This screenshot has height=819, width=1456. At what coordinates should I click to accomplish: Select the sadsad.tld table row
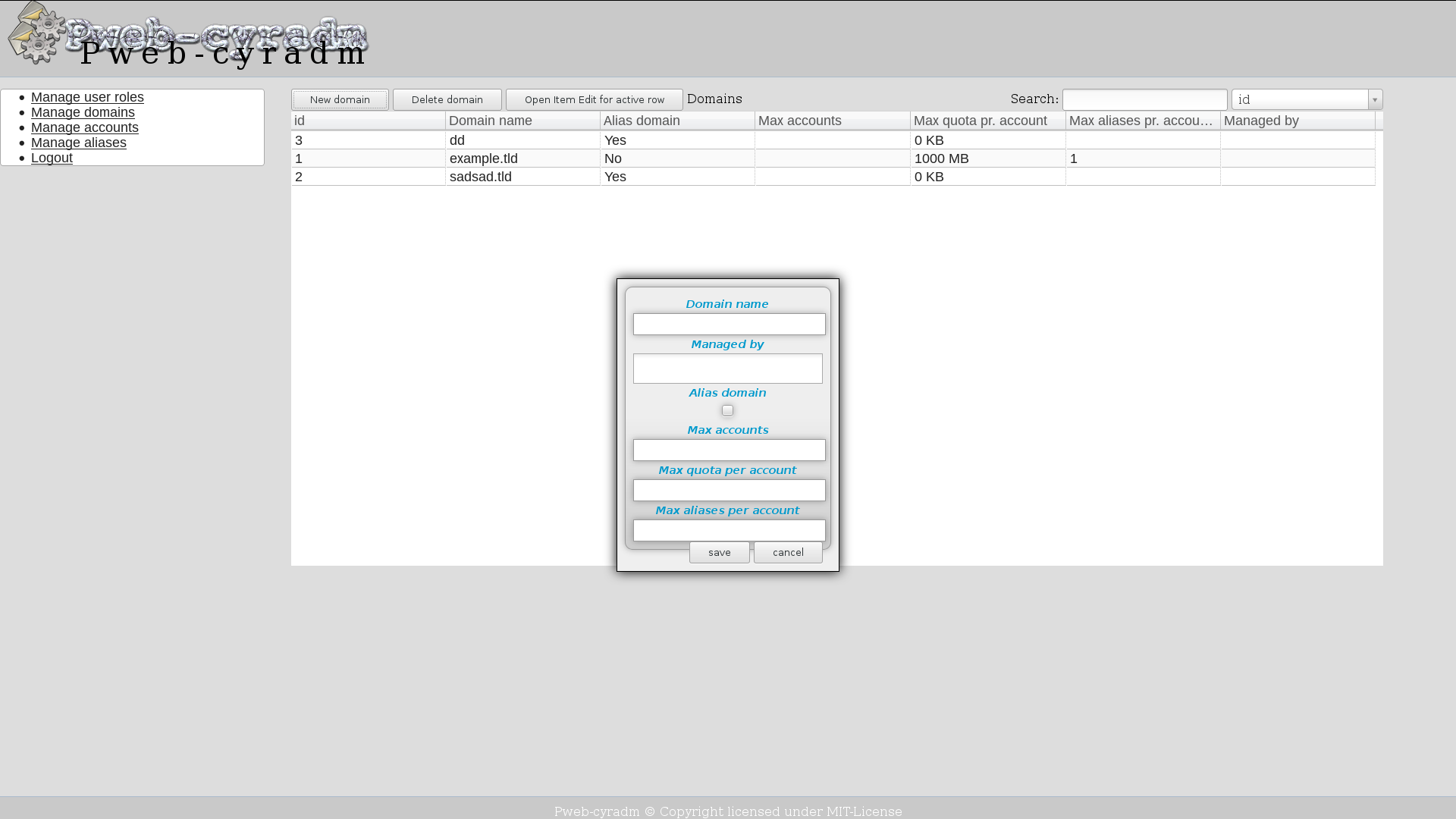pos(523,177)
